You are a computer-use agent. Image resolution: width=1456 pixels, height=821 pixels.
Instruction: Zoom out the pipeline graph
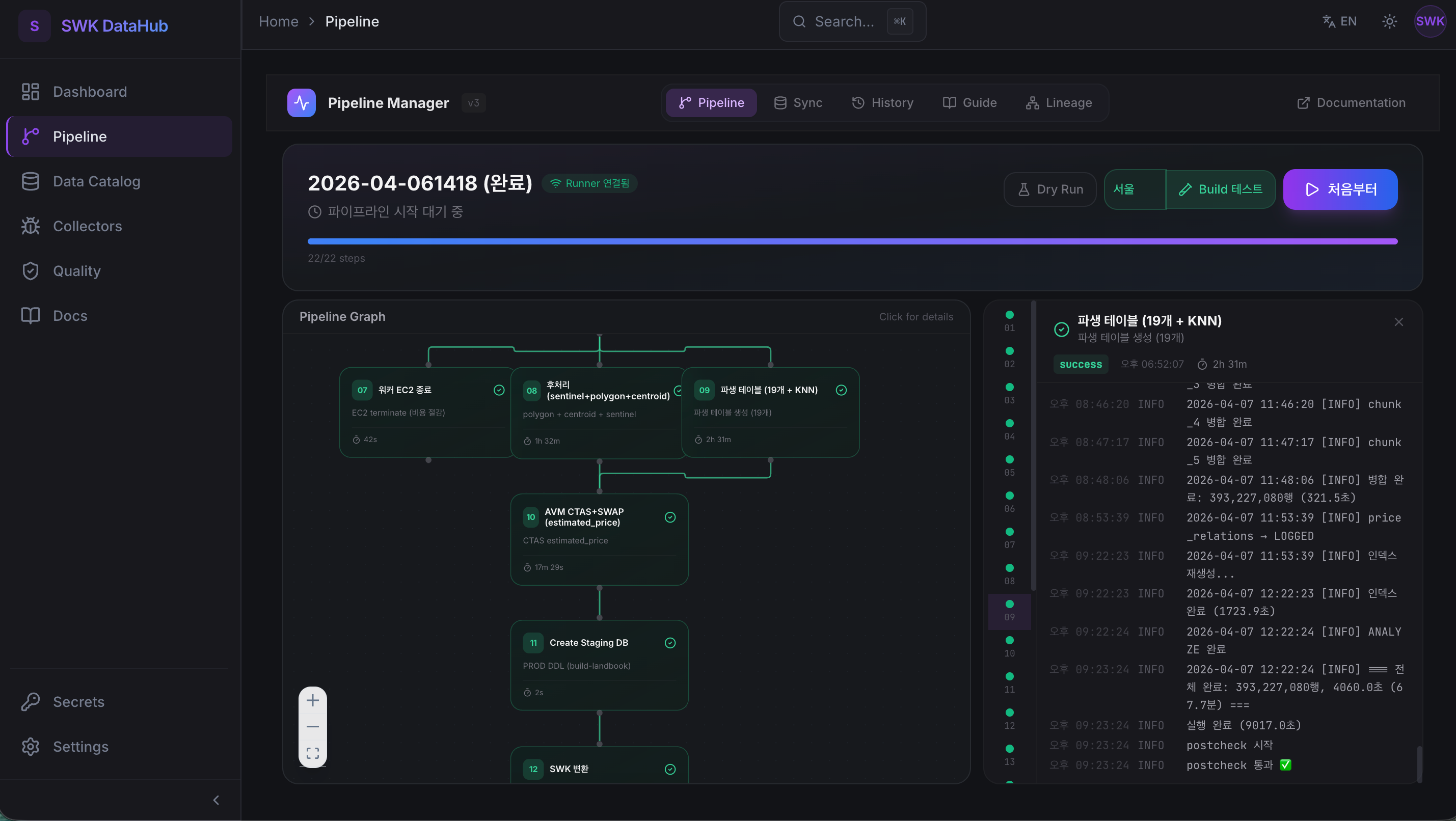(x=313, y=727)
